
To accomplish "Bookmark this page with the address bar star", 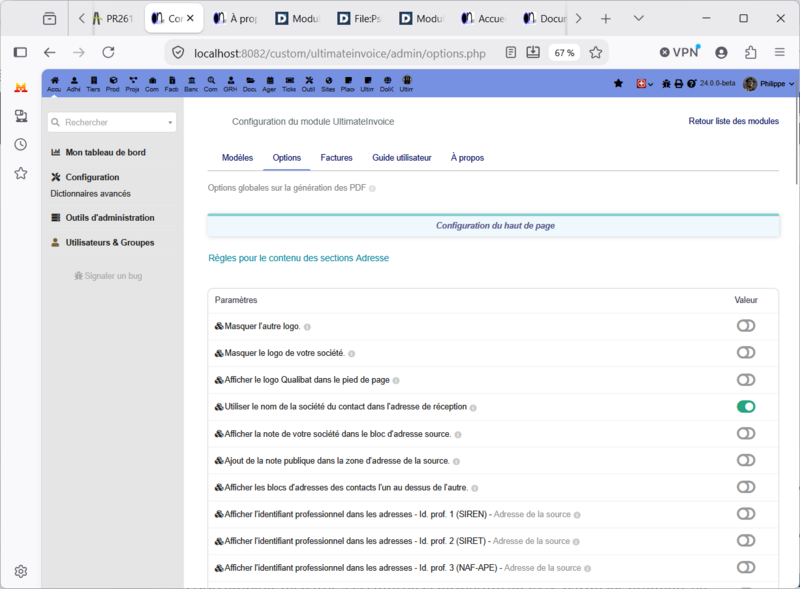I will click(x=595, y=52).
